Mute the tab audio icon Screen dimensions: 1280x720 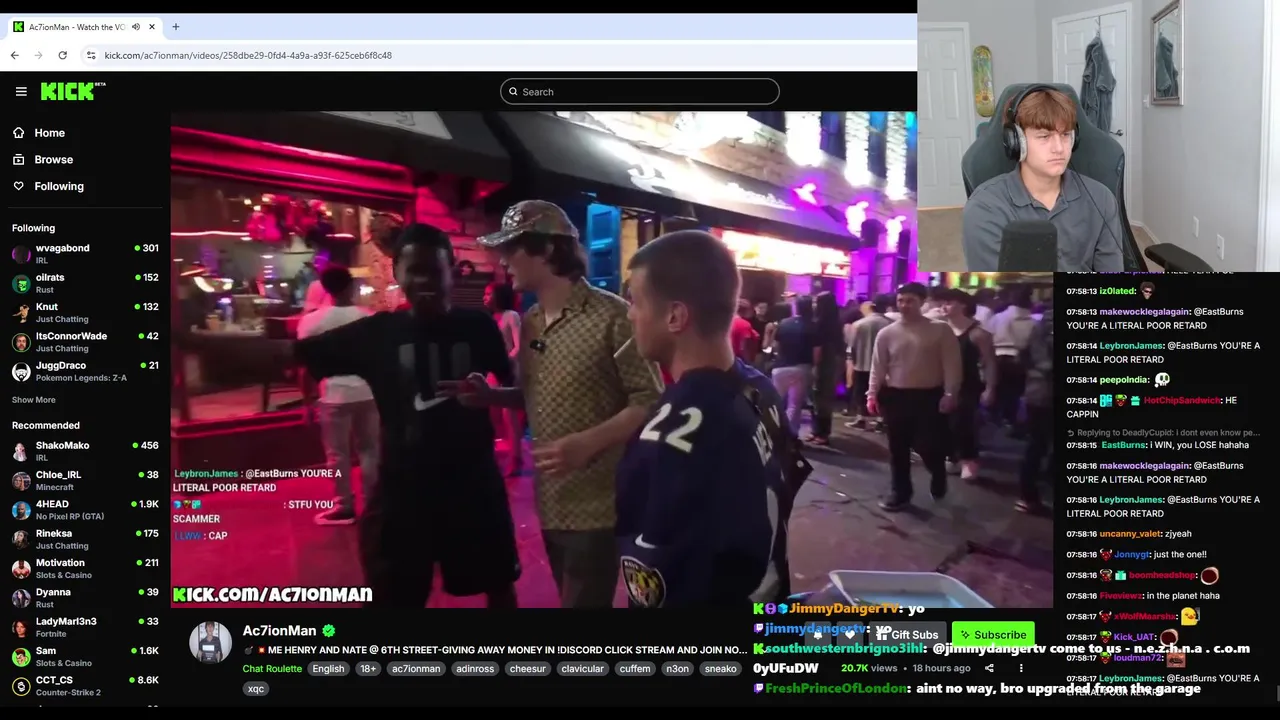pos(136,27)
